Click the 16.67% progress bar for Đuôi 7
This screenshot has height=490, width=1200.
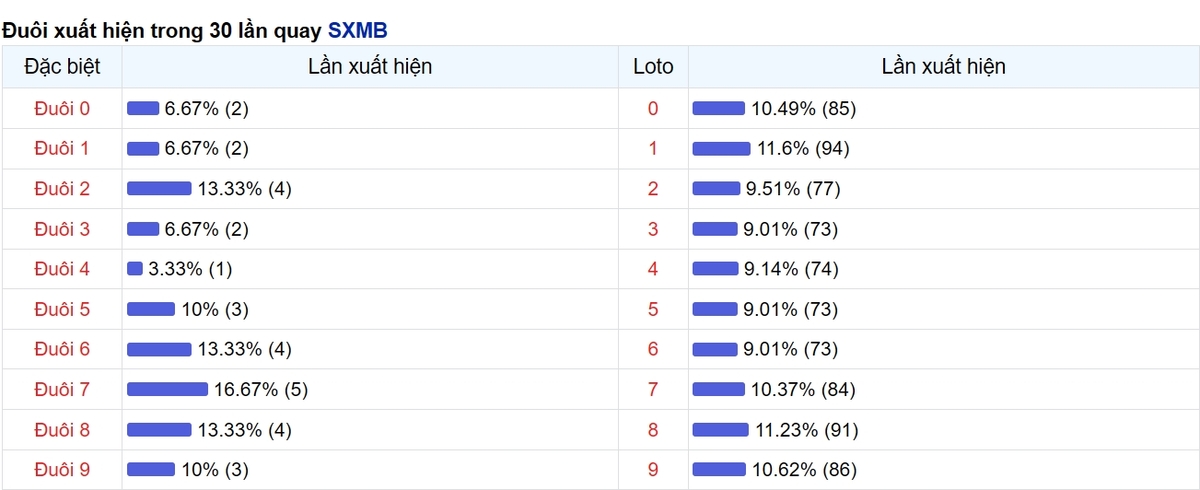click(x=167, y=389)
